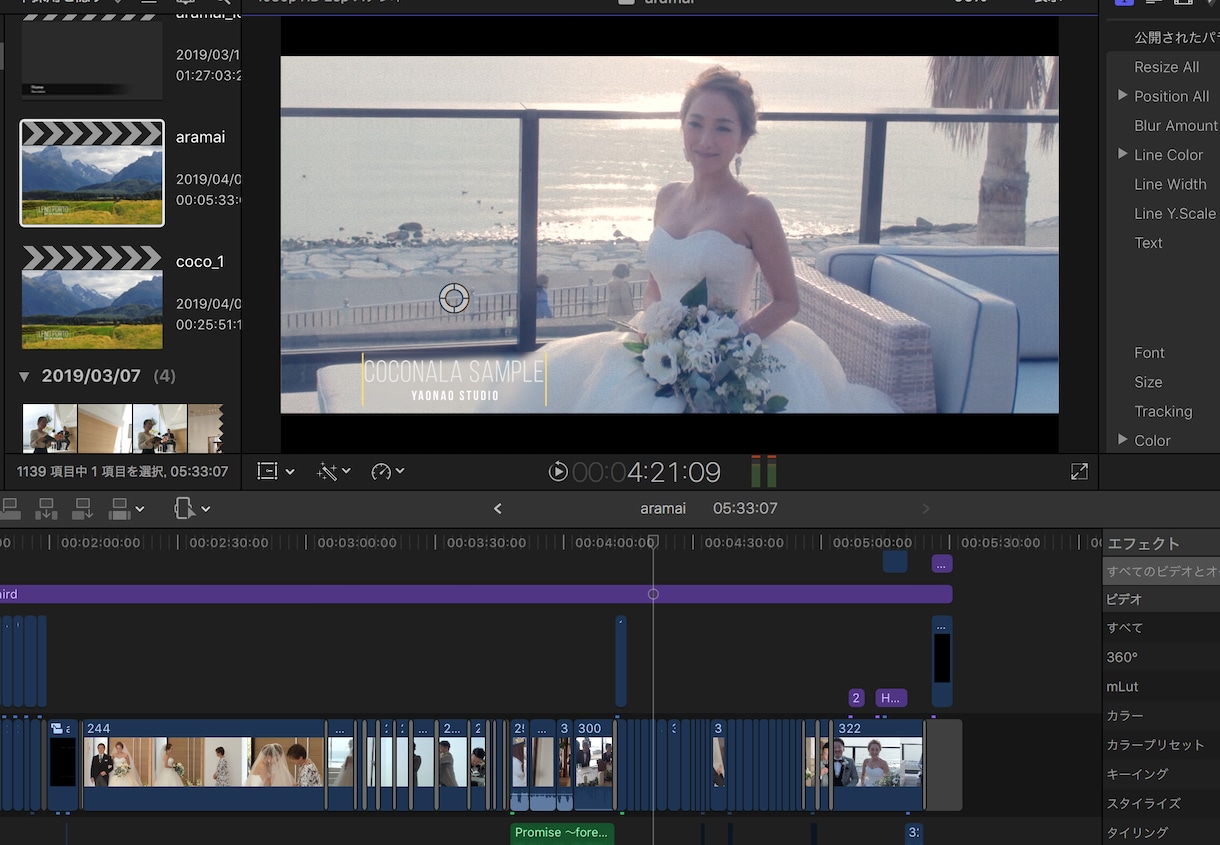The image size is (1220, 845).
Task: Select the 360° effects category
Action: [1161, 657]
